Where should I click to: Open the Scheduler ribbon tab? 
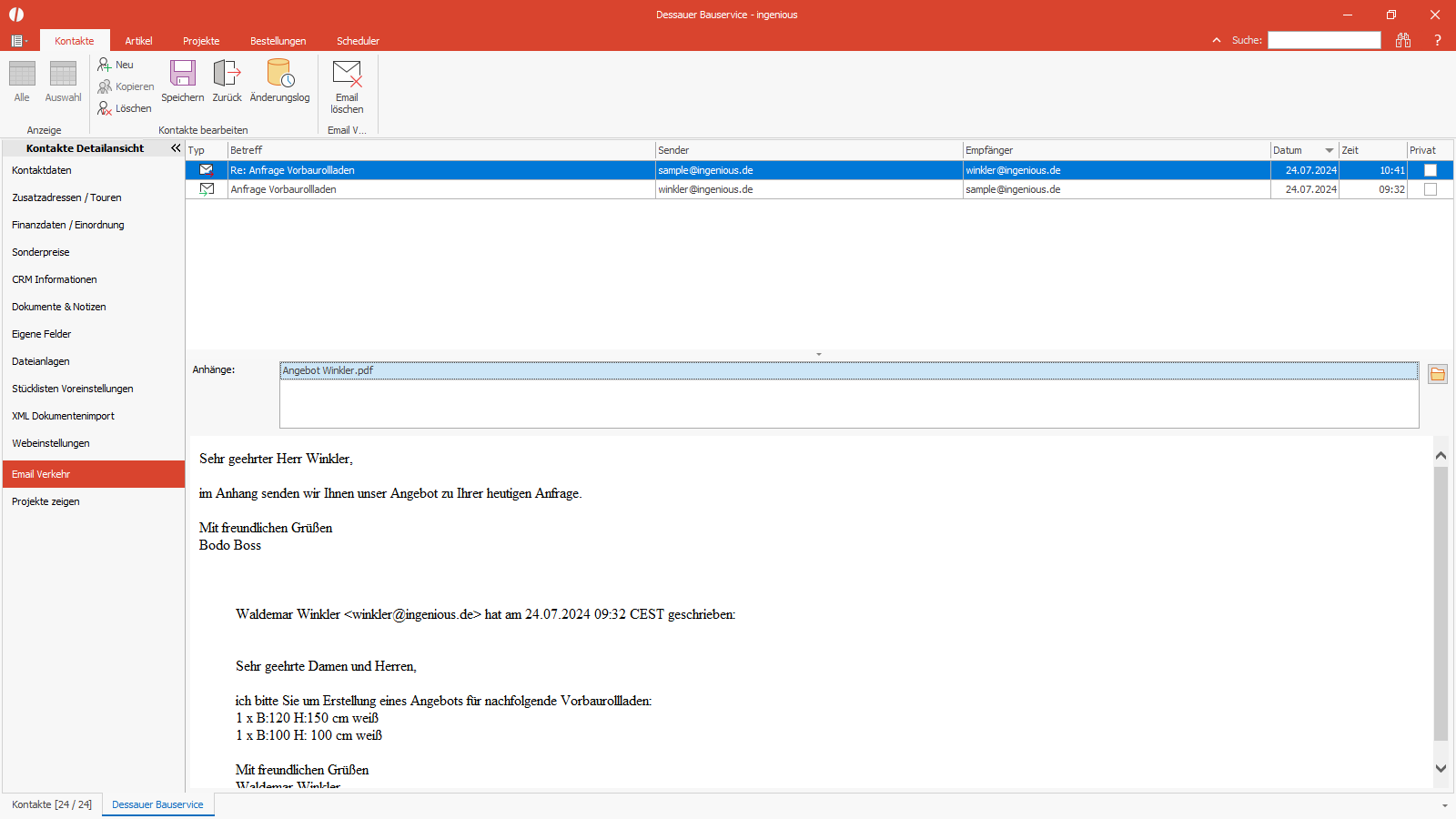coord(358,41)
